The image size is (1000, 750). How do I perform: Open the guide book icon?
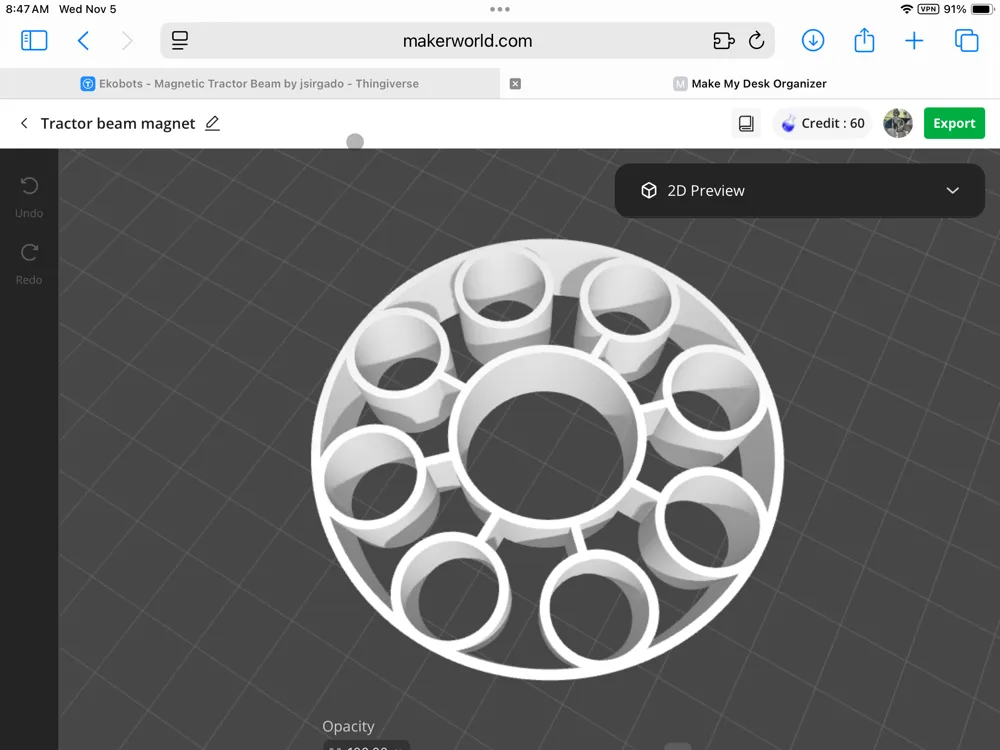click(x=746, y=123)
